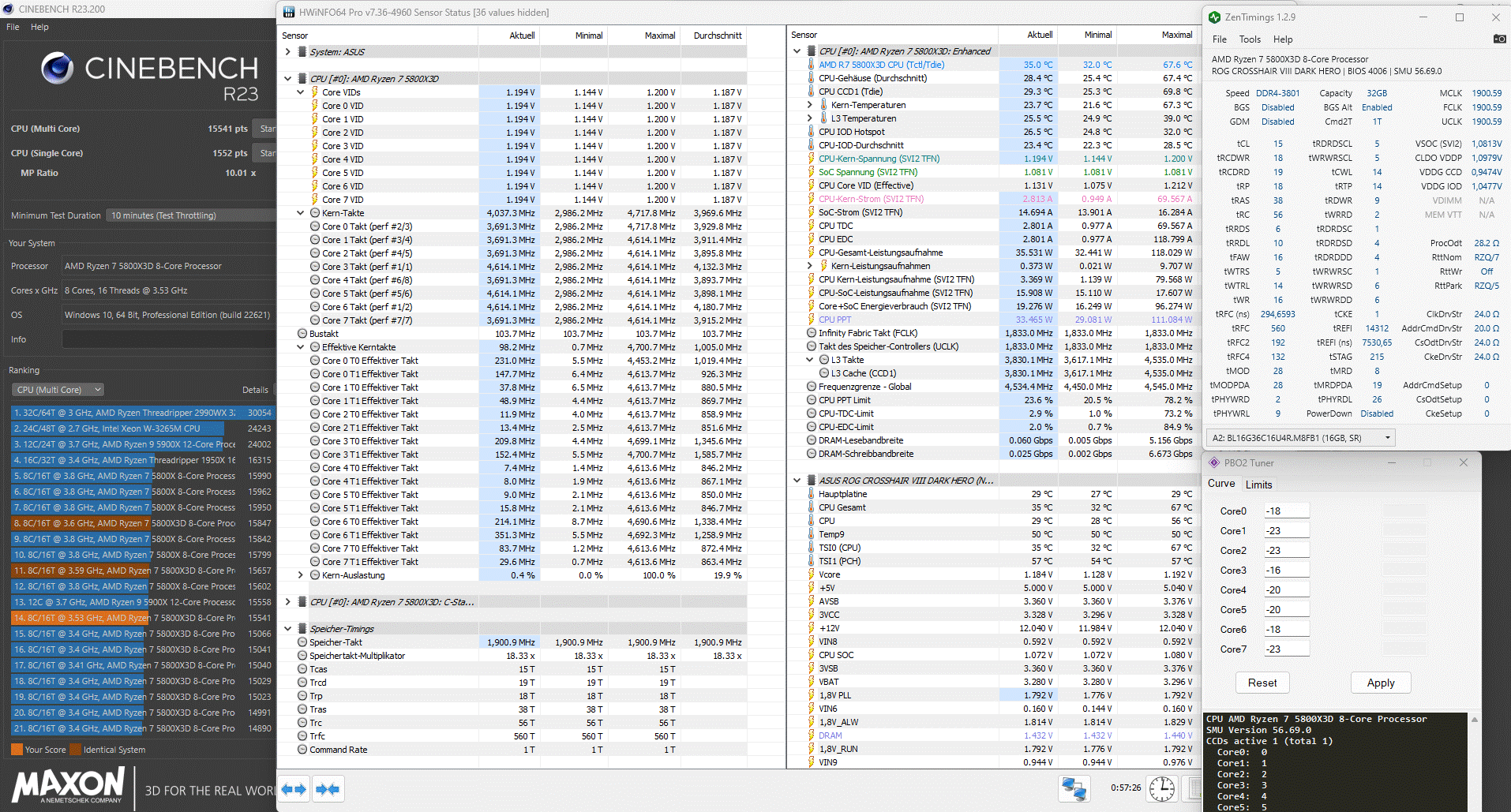The width and height of the screenshot is (1511, 812).
Task: Open the Minimum Test Duration setting
Action: (191, 215)
